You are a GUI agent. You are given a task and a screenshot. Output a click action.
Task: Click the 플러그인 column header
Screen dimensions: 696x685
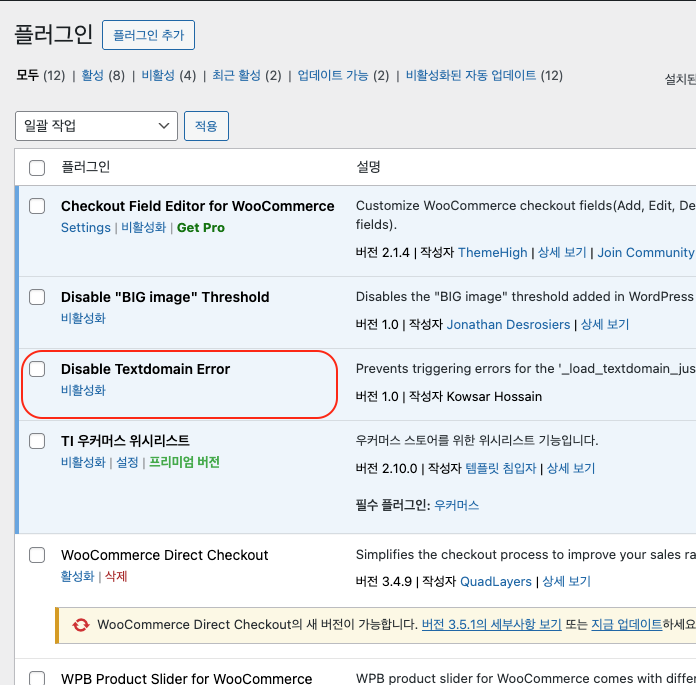85,167
